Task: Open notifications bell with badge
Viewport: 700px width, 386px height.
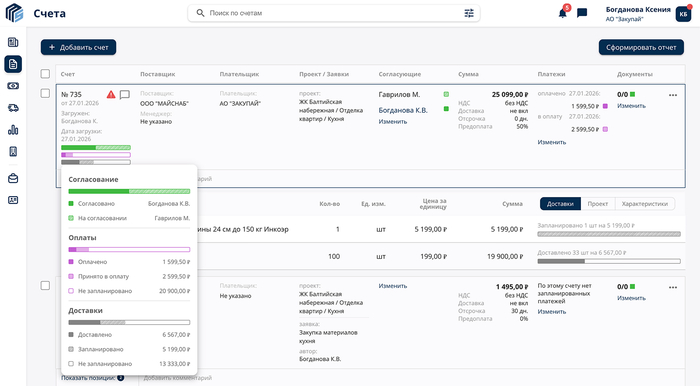Action: coord(563,12)
